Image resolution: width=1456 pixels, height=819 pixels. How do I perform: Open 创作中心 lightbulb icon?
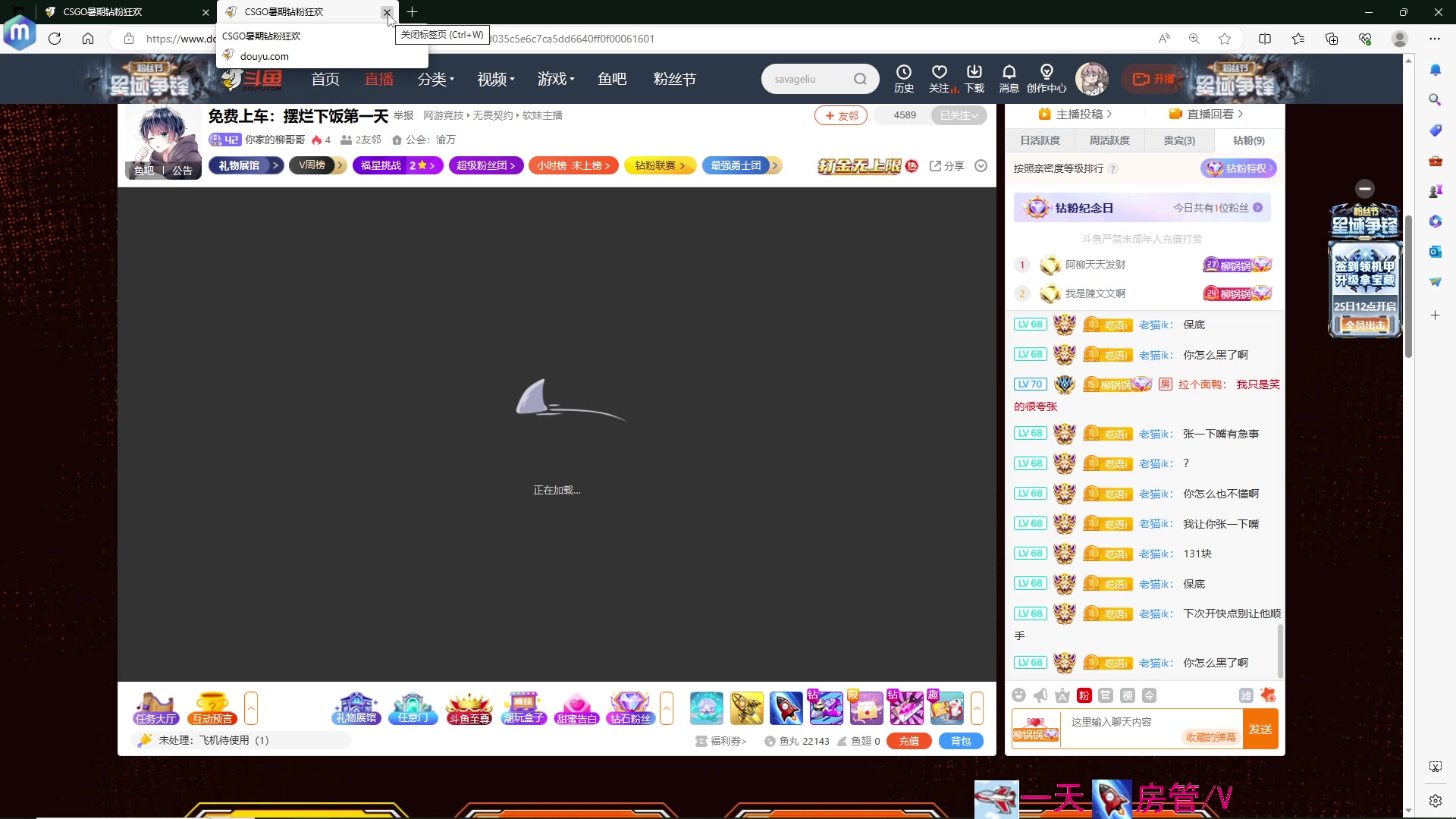[1046, 78]
